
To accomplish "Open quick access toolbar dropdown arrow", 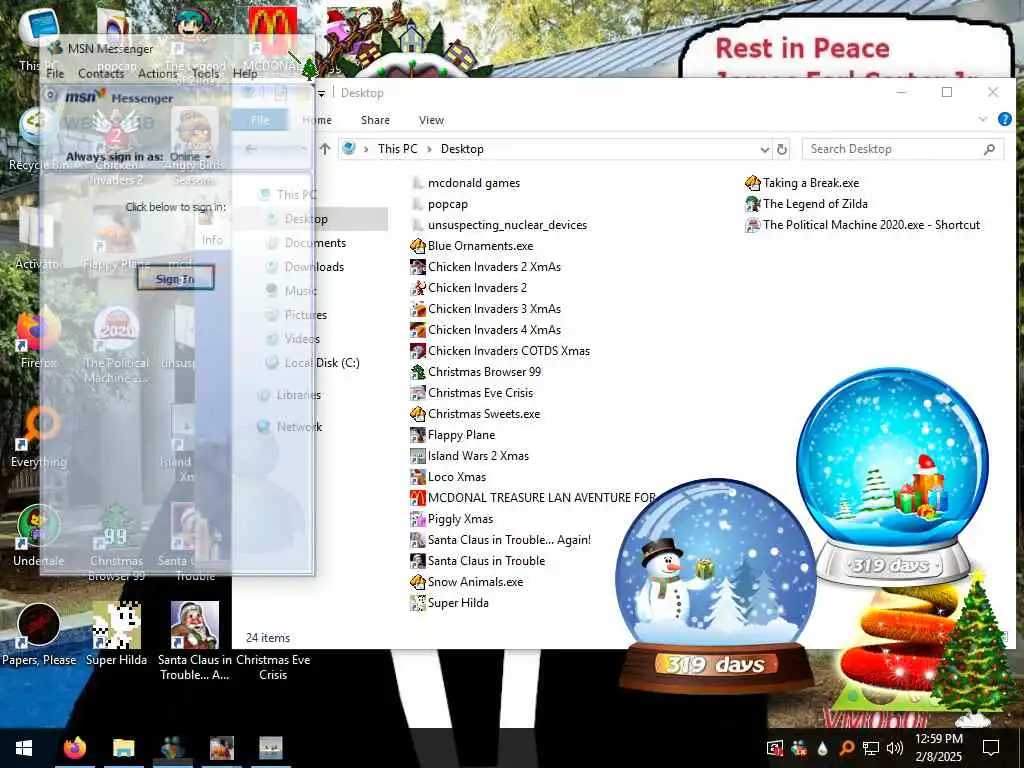I will click(321, 94).
